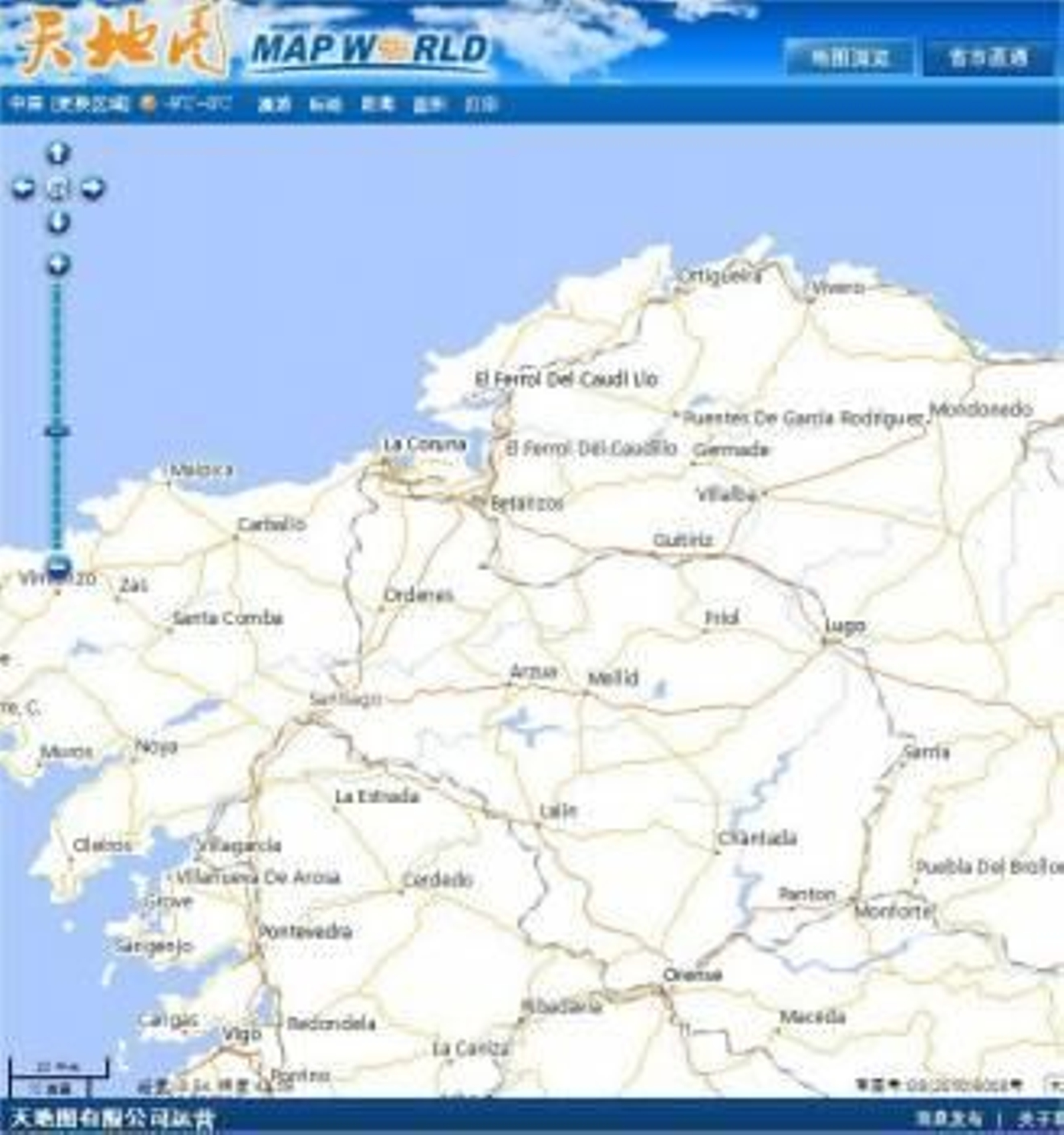The image size is (1064, 1135).
Task: Click the temperature reading in toolbar
Action: [197, 104]
